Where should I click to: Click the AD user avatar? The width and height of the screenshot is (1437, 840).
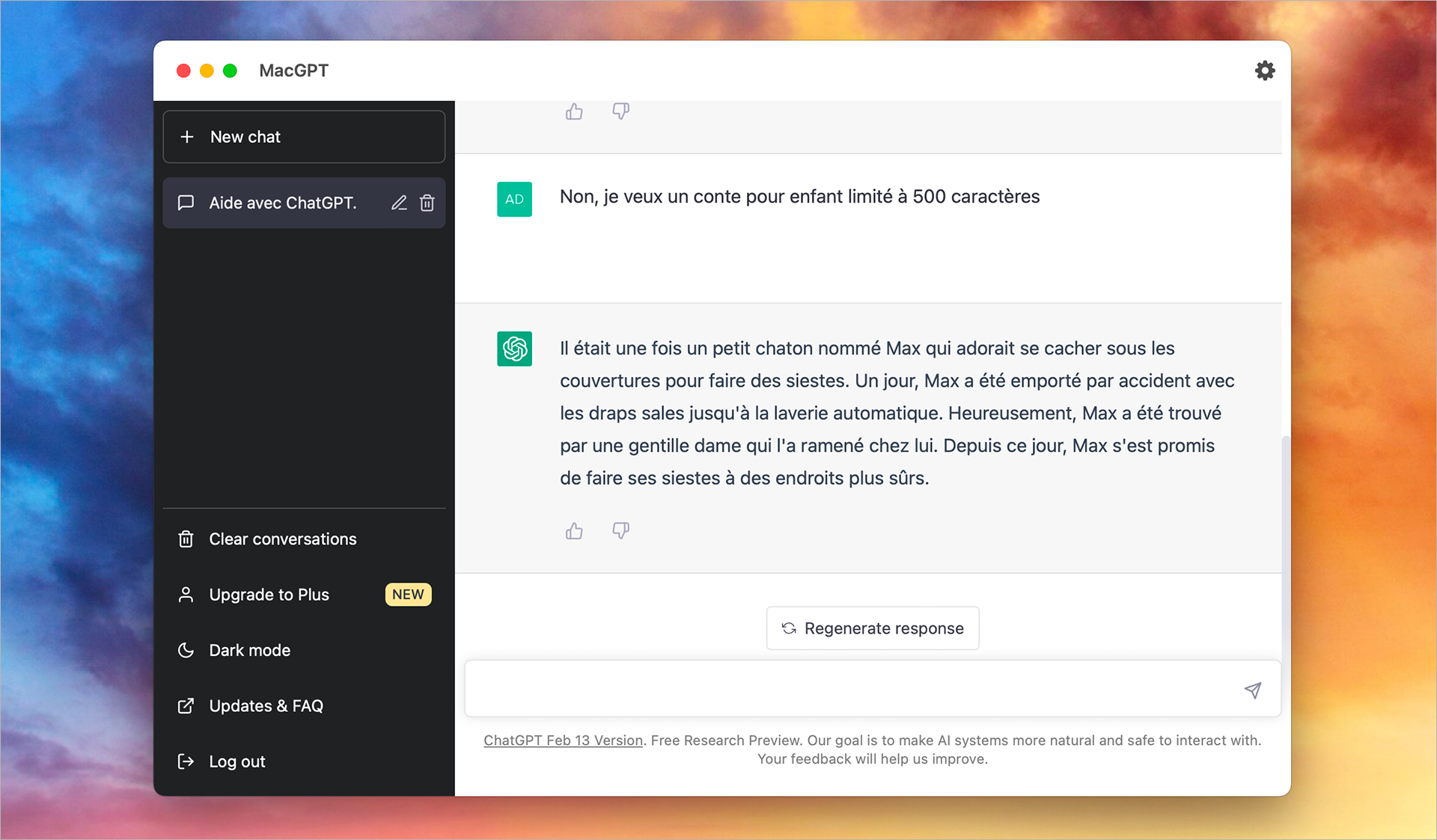coord(514,200)
